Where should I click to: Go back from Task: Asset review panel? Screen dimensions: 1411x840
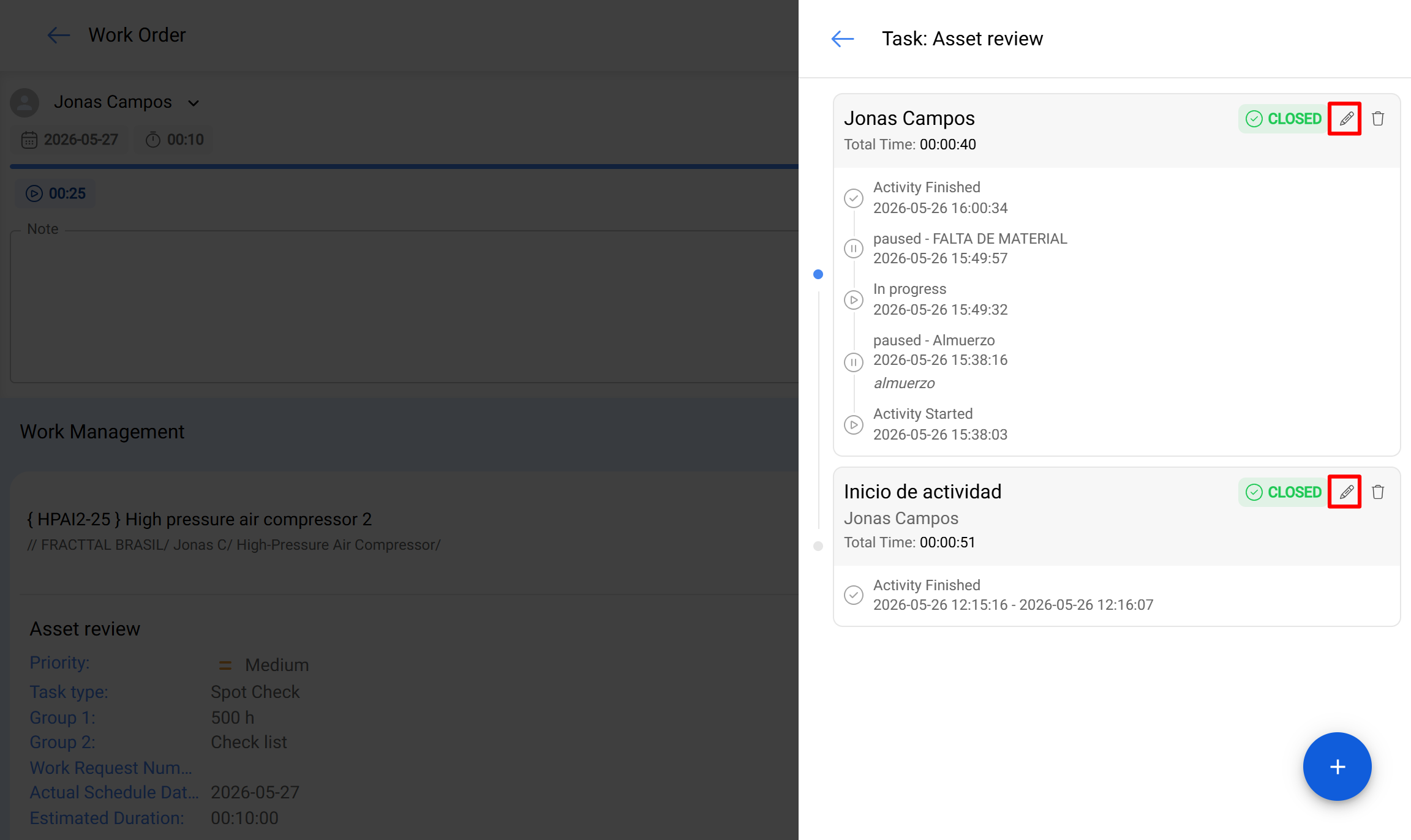843,39
